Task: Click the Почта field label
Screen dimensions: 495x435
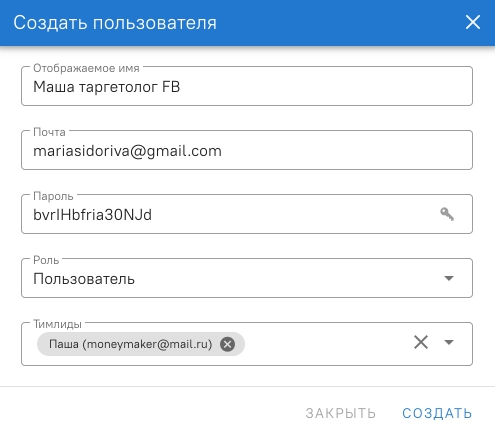Action: tap(49, 132)
